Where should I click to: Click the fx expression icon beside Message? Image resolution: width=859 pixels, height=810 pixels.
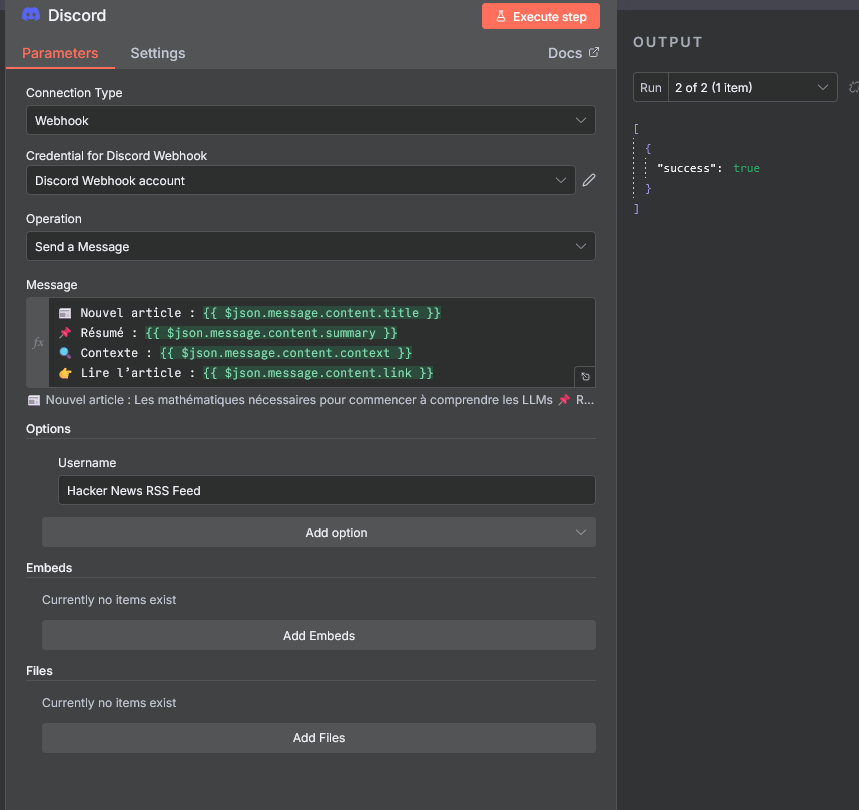[x=38, y=342]
